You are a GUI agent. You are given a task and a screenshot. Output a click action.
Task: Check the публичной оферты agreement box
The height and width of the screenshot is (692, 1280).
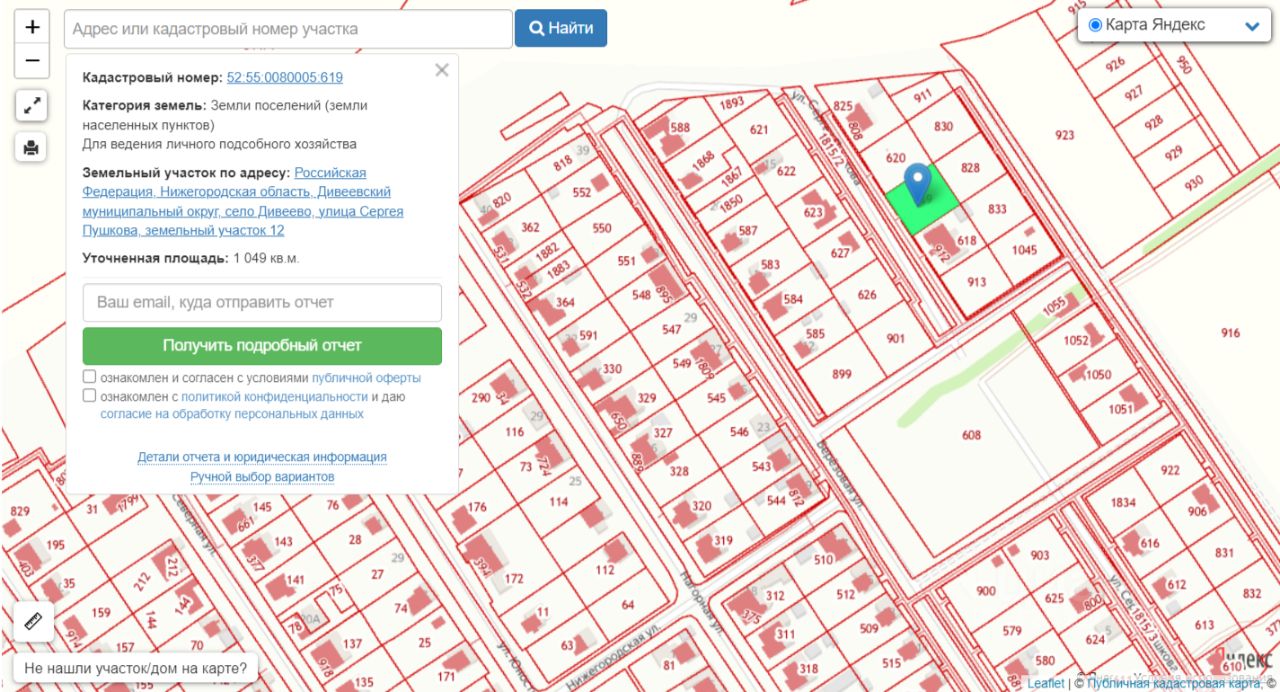(90, 377)
